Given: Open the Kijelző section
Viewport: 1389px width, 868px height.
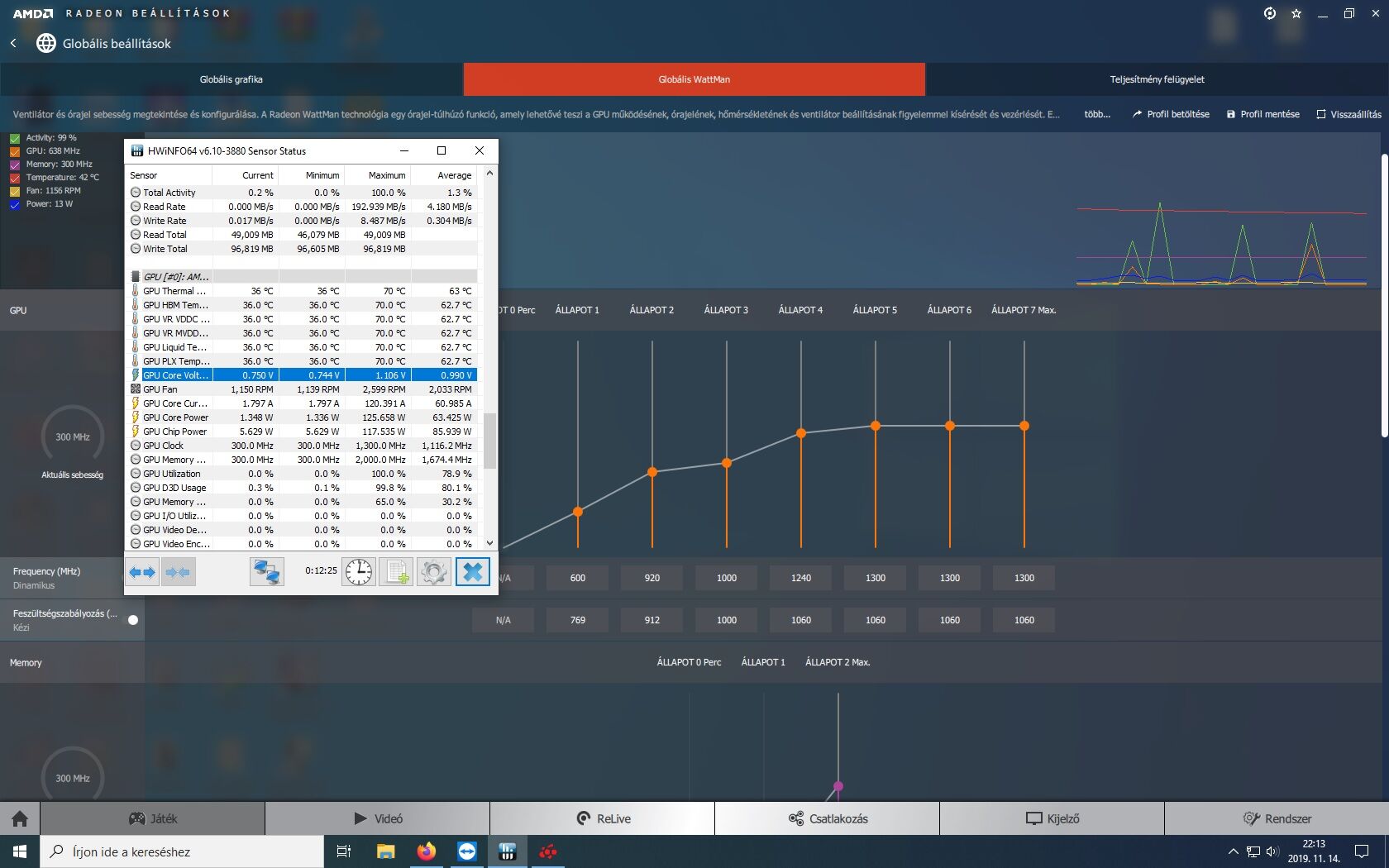Looking at the screenshot, I should pyautogui.click(x=1052, y=818).
